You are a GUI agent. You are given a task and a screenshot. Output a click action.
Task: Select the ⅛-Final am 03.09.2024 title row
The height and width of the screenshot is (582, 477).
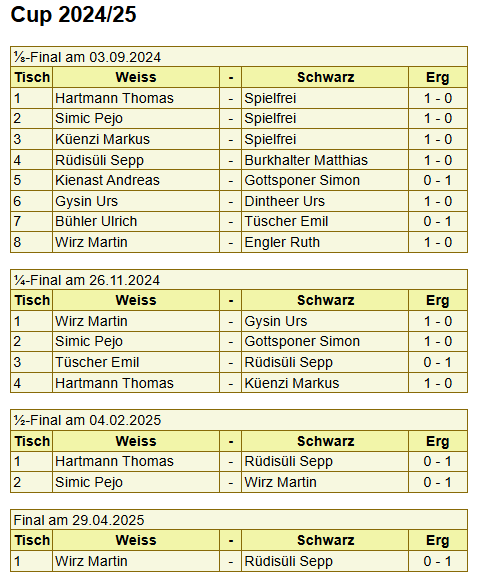click(x=239, y=57)
